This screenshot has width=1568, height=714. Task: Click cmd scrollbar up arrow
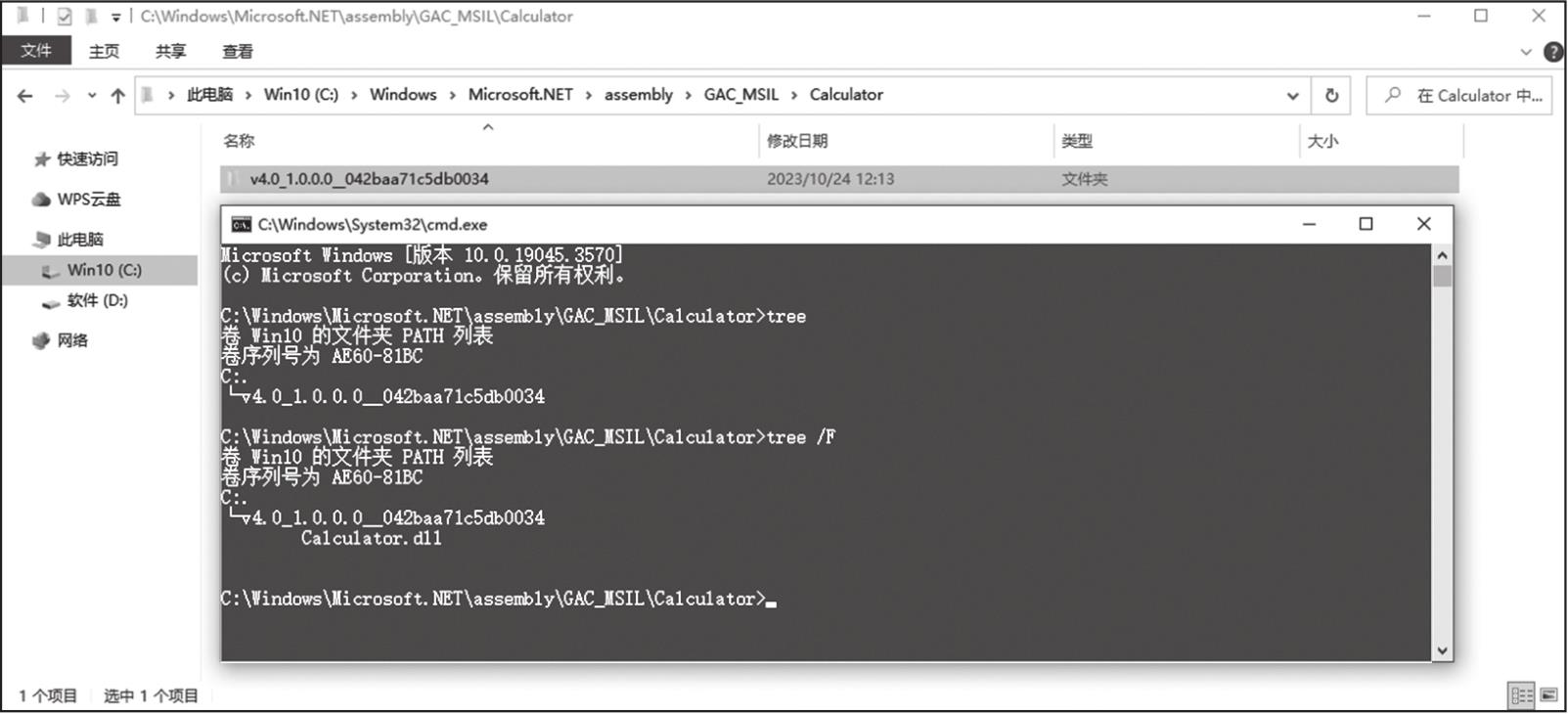click(x=1442, y=255)
